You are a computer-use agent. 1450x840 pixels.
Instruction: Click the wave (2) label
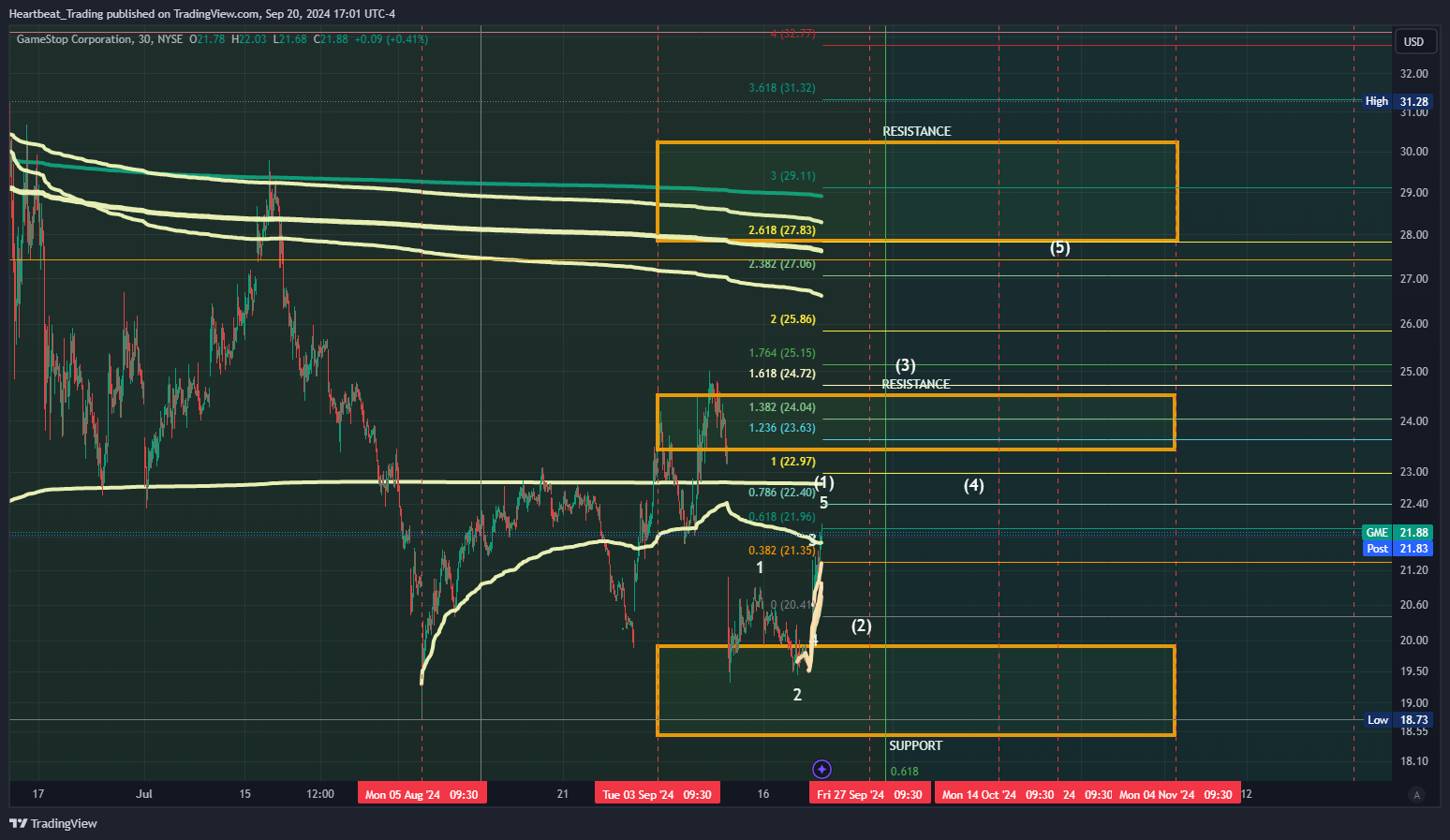click(x=861, y=626)
